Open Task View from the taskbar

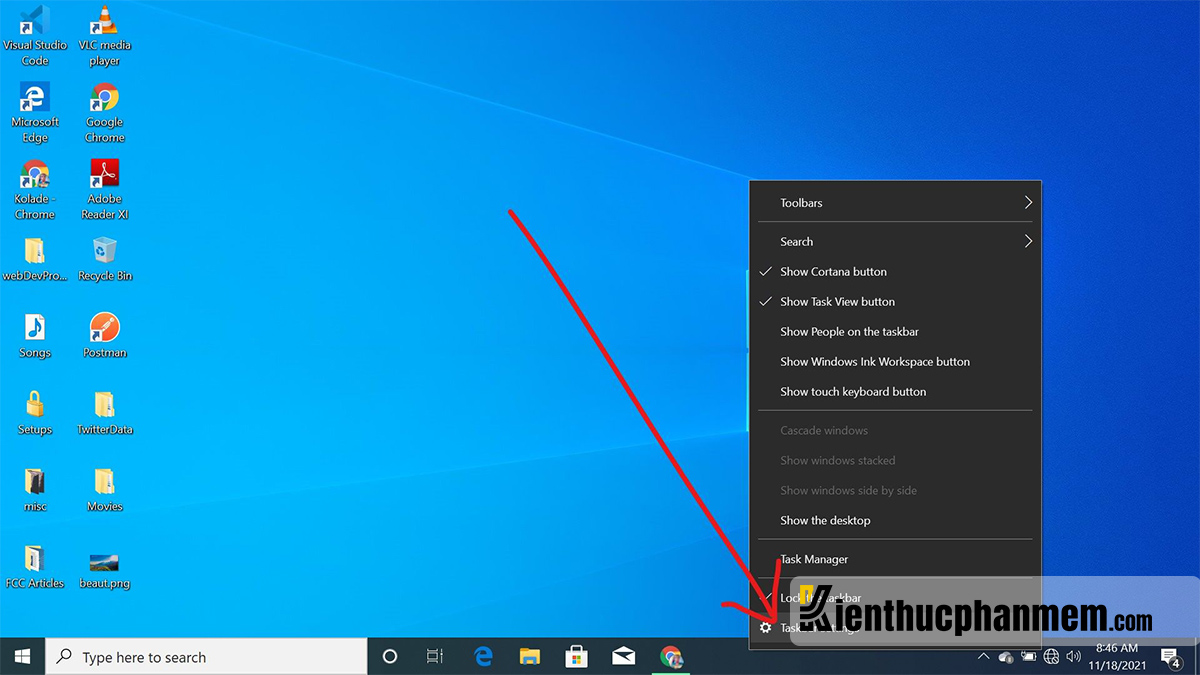(435, 656)
